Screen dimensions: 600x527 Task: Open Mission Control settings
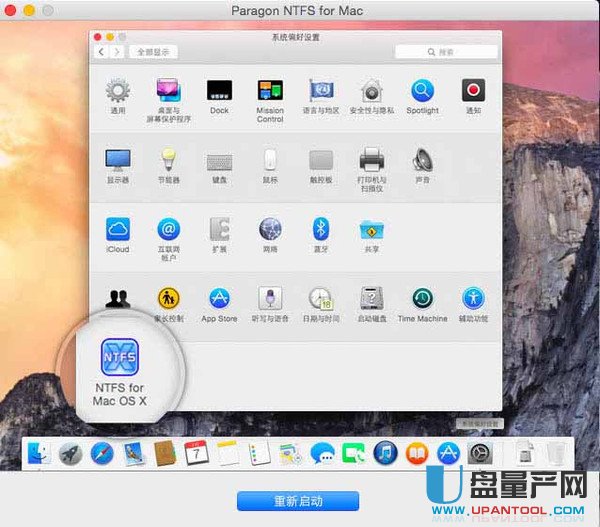(x=270, y=91)
